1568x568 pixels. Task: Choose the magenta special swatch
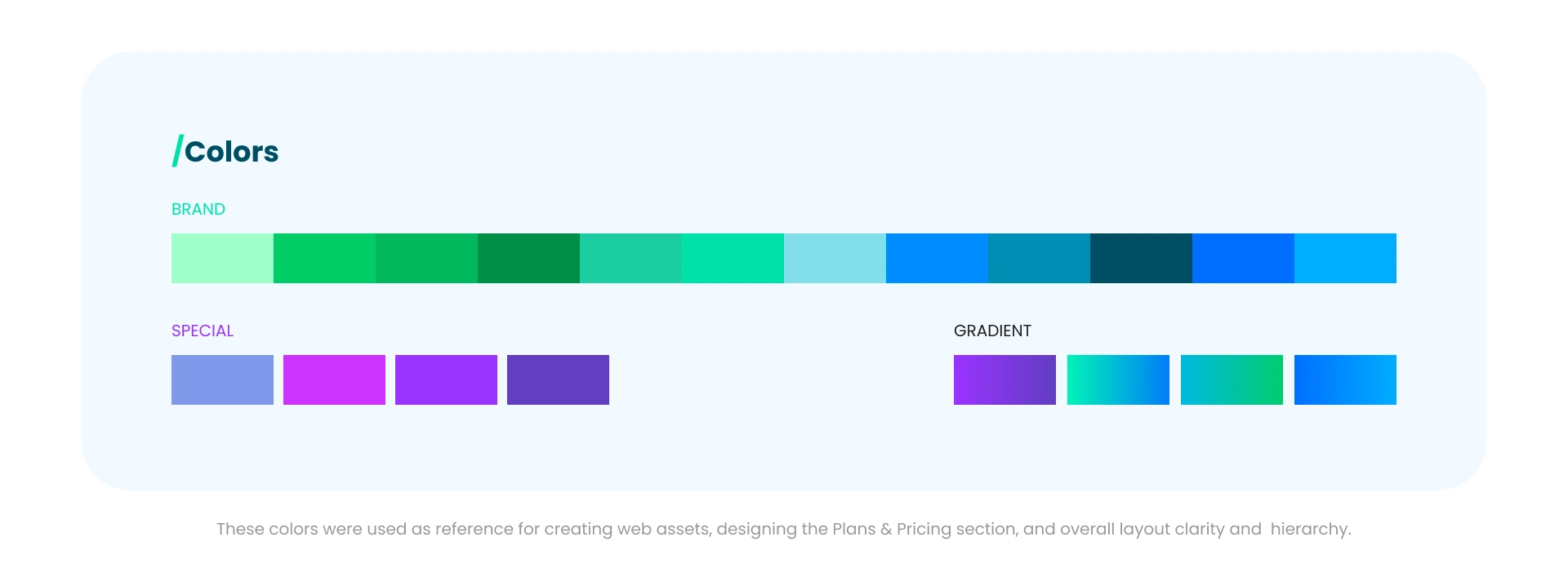coord(334,379)
